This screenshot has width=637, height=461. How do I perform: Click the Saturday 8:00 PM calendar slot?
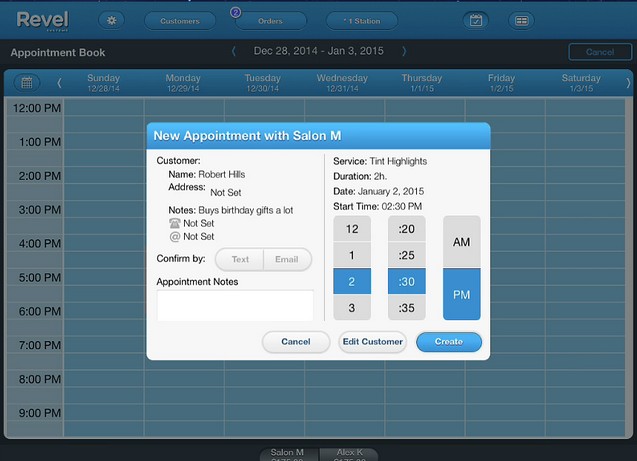click(x=585, y=379)
